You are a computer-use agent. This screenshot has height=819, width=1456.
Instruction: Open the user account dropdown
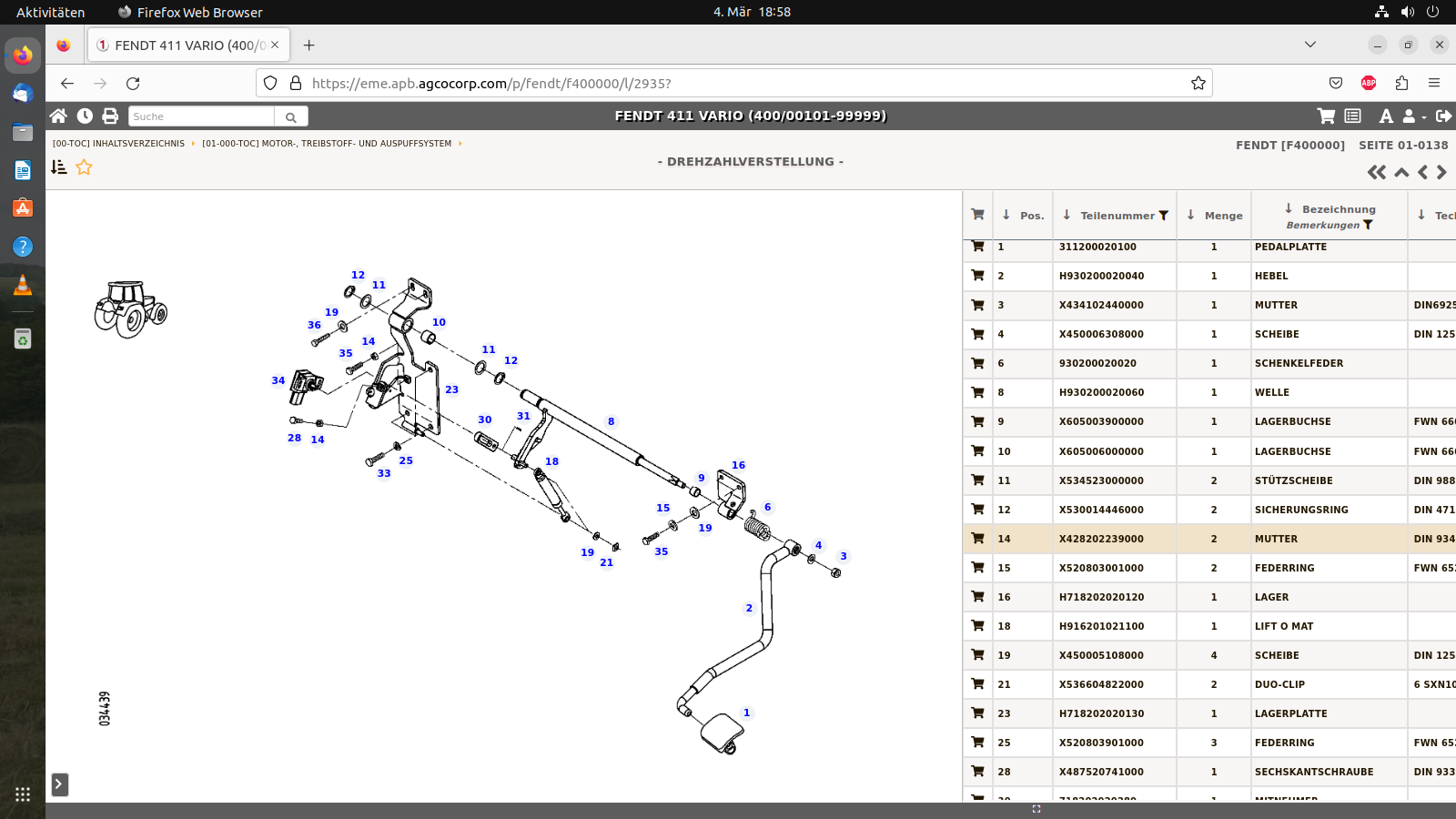[x=1413, y=116]
